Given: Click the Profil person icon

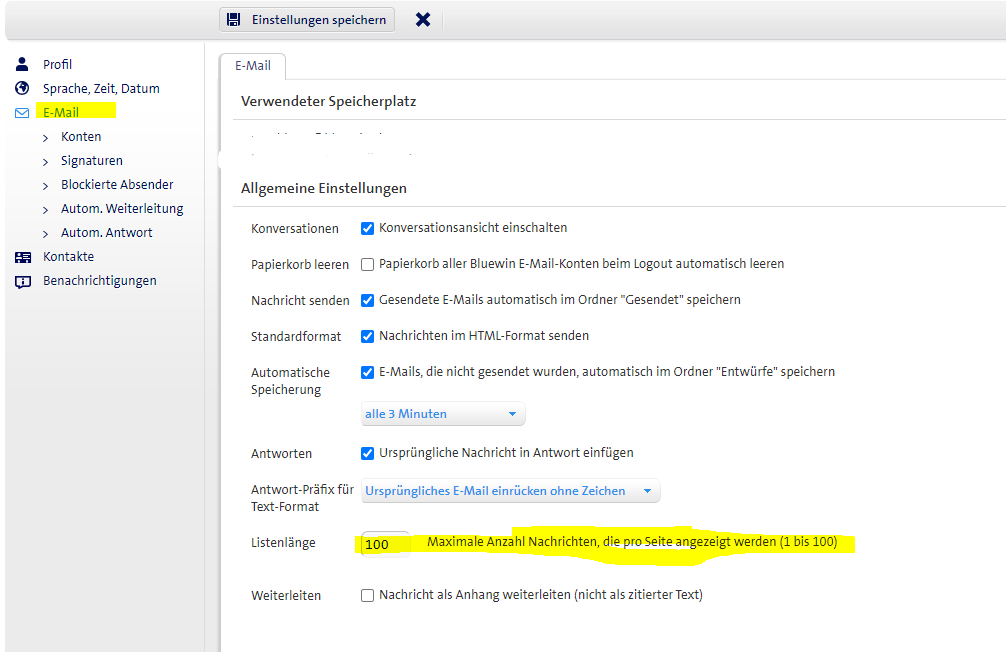Looking at the screenshot, I should click(22, 64).
